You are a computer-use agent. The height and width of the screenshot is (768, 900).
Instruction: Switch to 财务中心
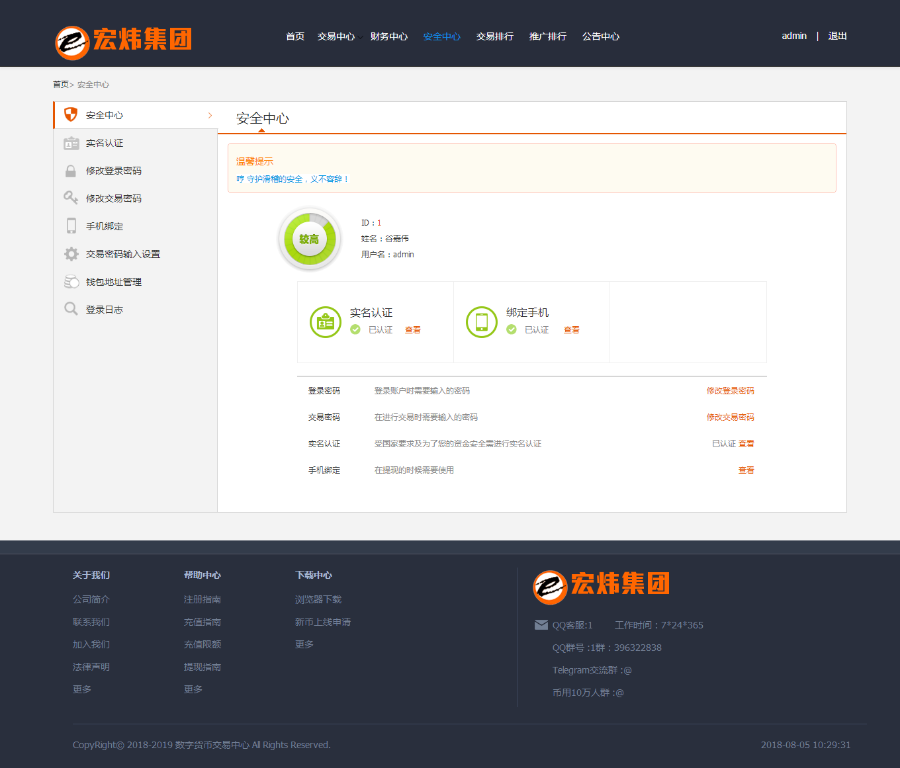(389, 35)
